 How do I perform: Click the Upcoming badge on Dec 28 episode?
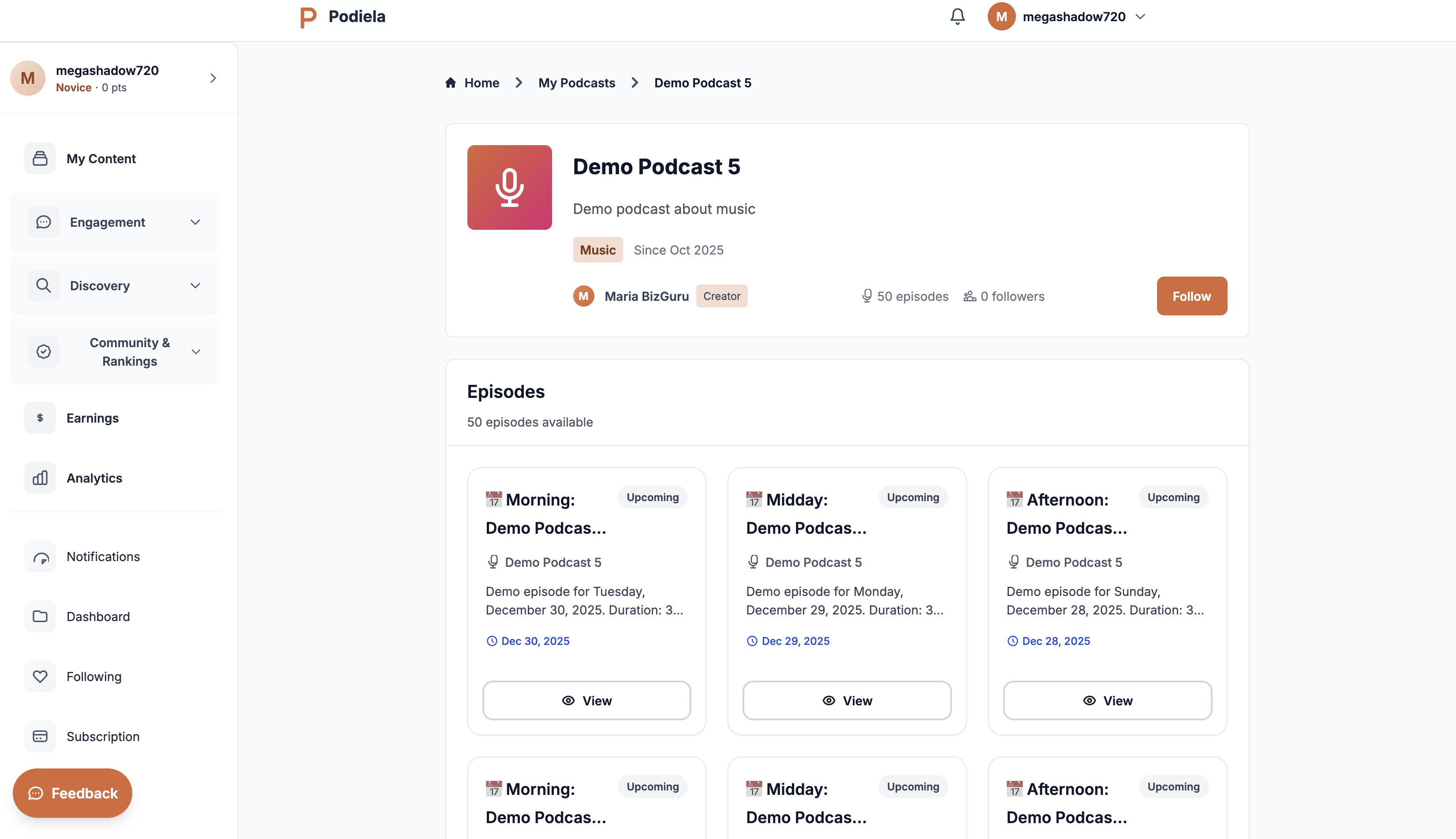tap(1173, 497)
